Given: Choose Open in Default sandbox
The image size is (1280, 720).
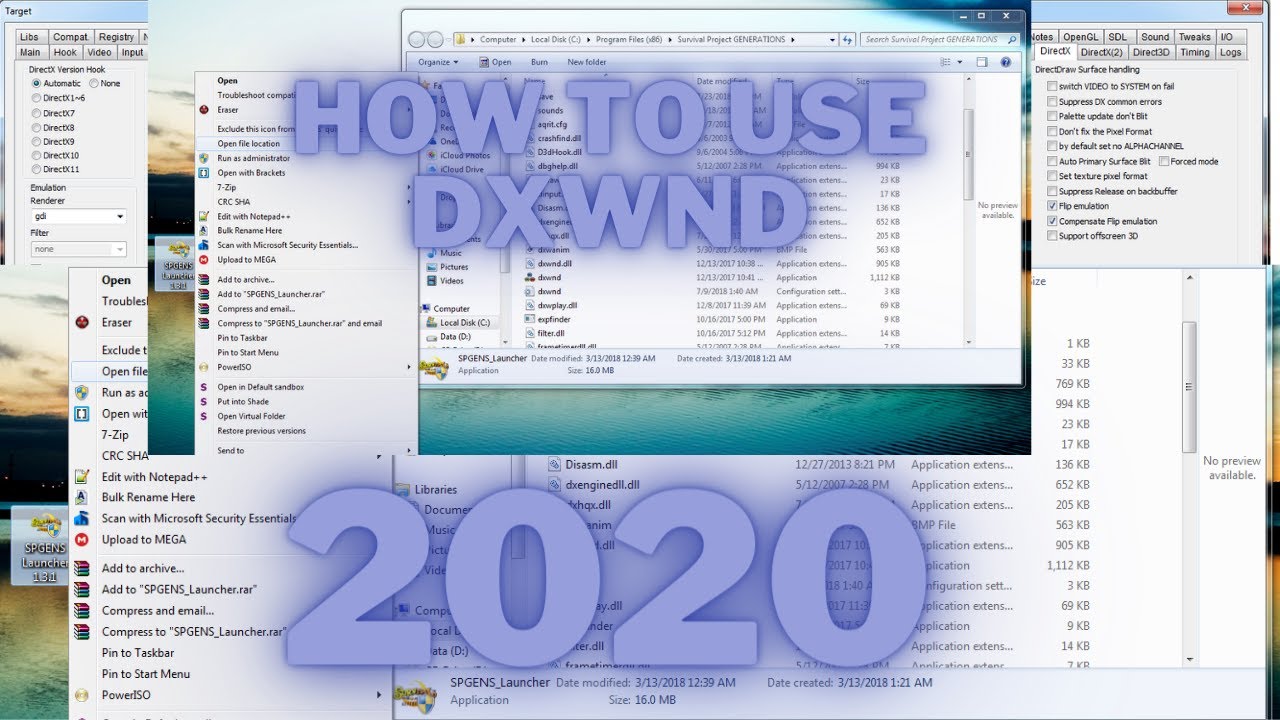Looking at the screenshot, I should point(260,387).
